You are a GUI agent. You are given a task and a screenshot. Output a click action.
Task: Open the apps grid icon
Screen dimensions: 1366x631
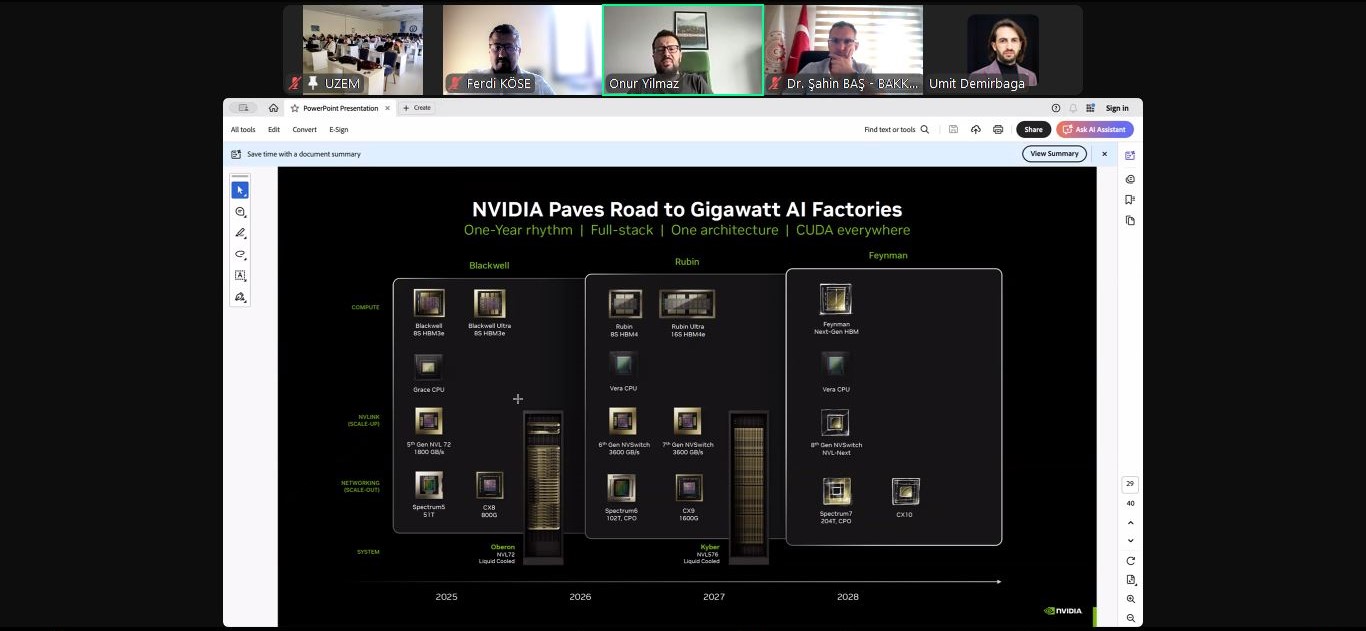(x=1090, y=108)
